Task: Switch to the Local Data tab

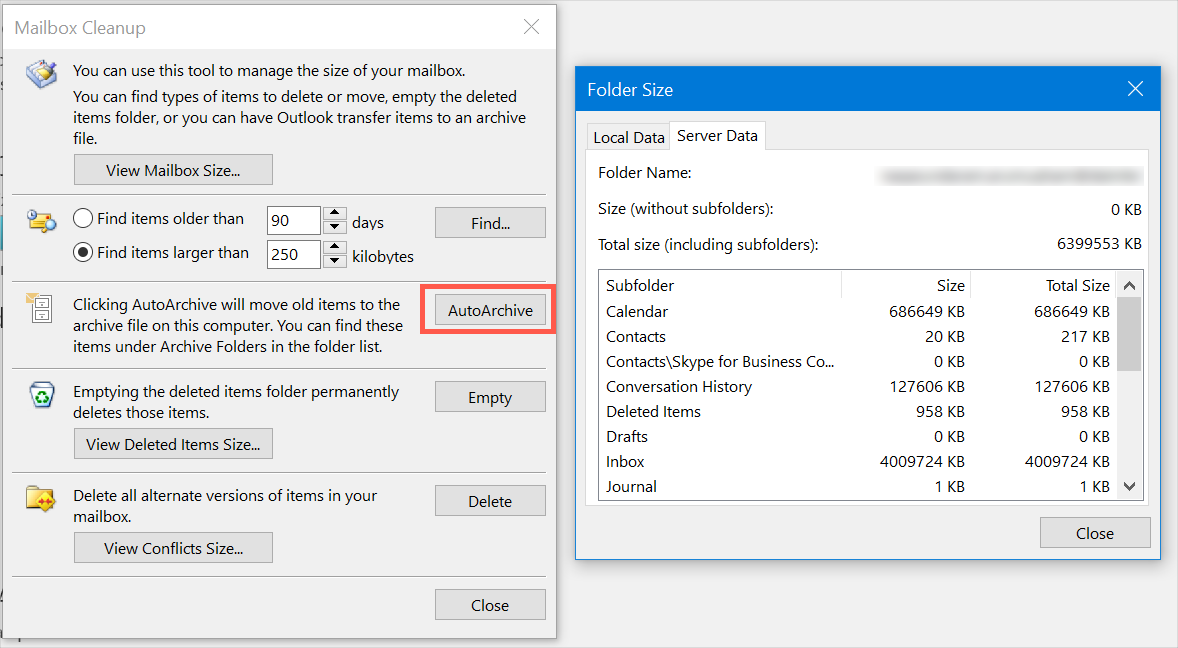Action: [628, 138]
